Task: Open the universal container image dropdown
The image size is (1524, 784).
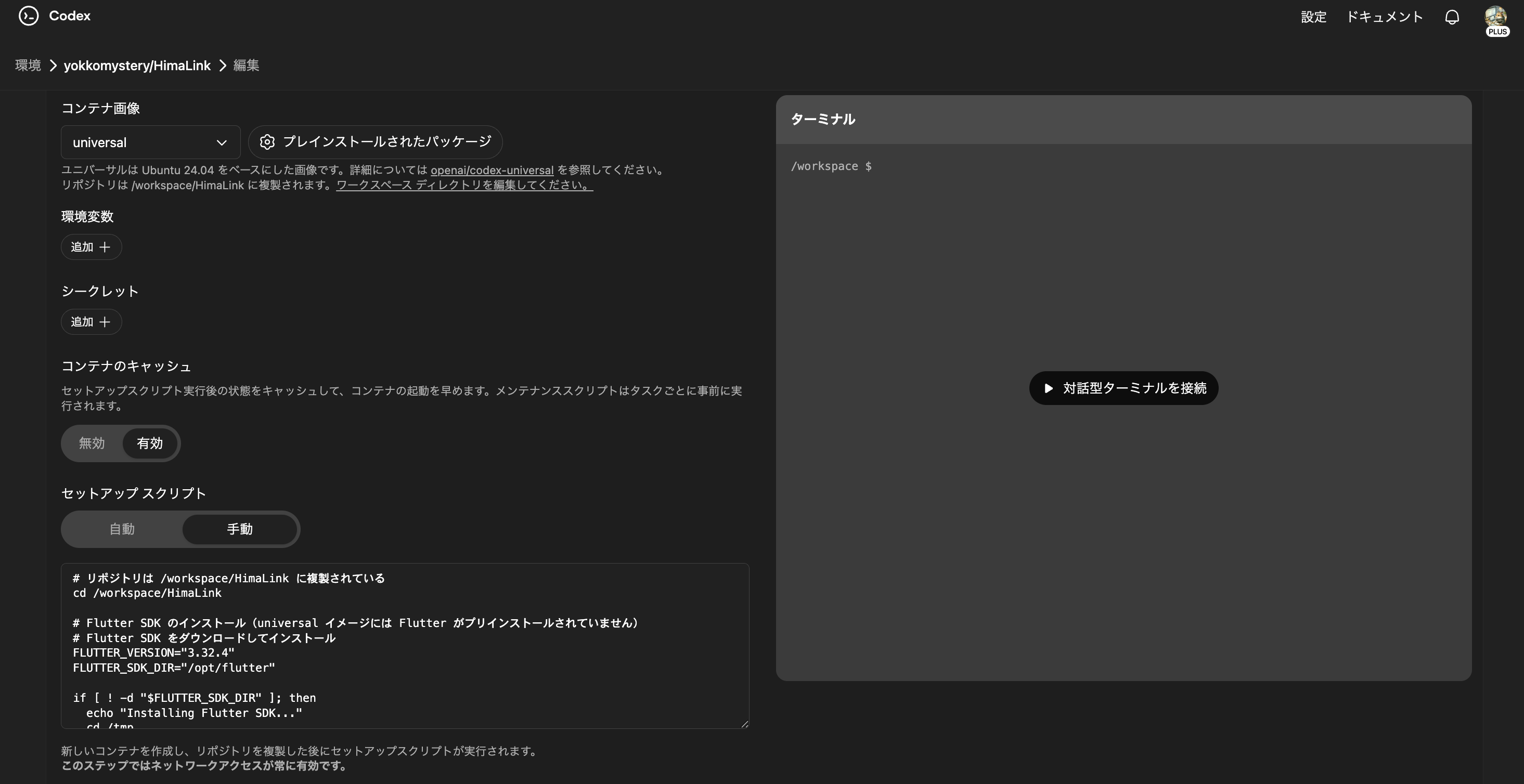Action: coord(150,142)
